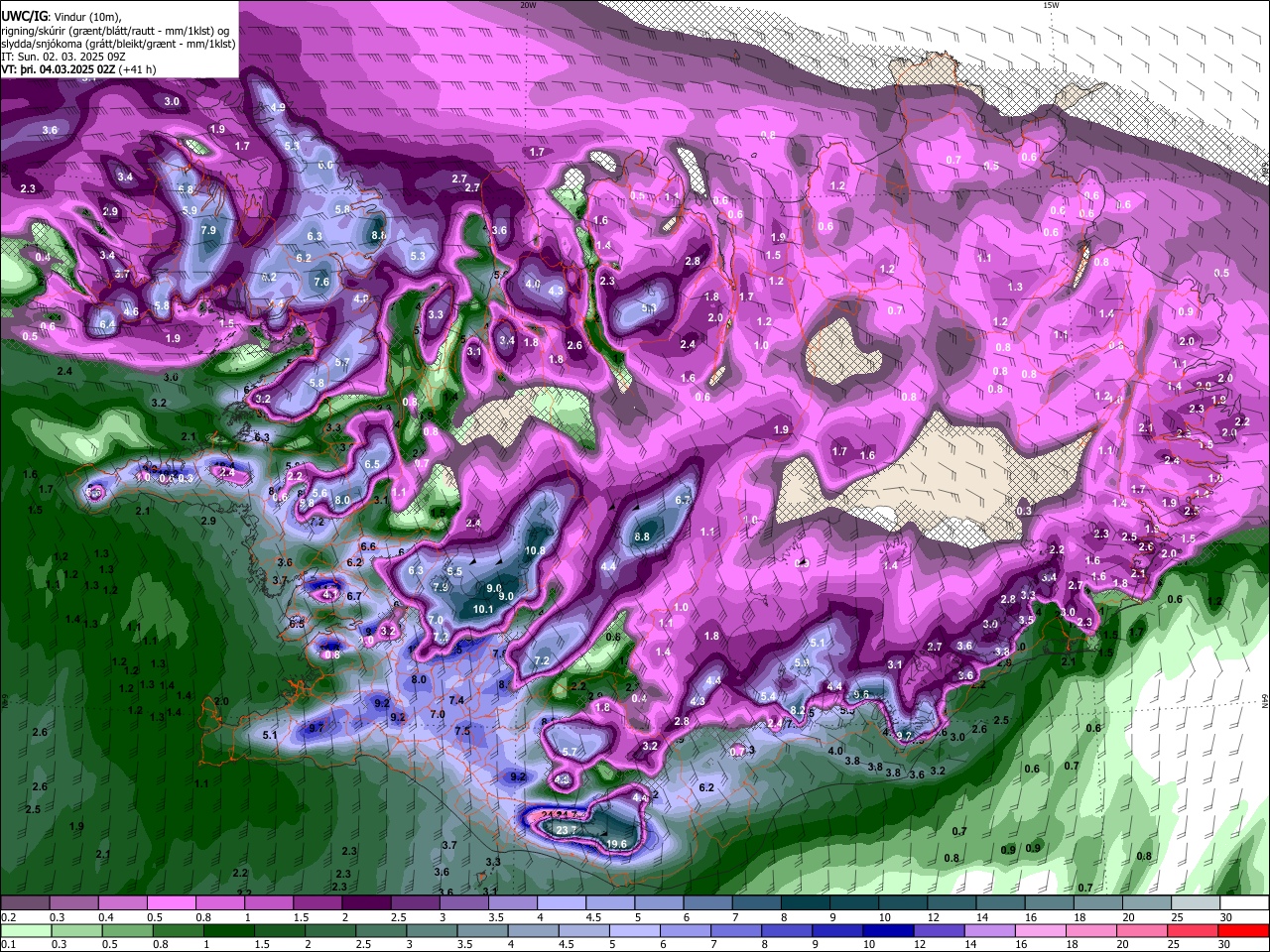
Task: Select the red 30 swatch in rain legend
Action: [x=1243, y=930]
